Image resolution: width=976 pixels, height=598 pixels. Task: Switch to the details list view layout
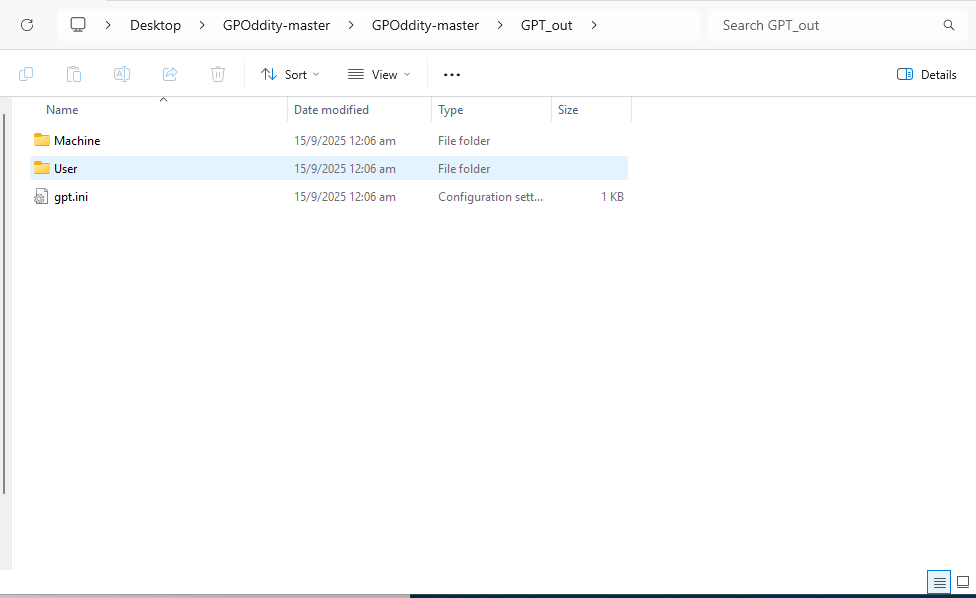click(939, 582)
